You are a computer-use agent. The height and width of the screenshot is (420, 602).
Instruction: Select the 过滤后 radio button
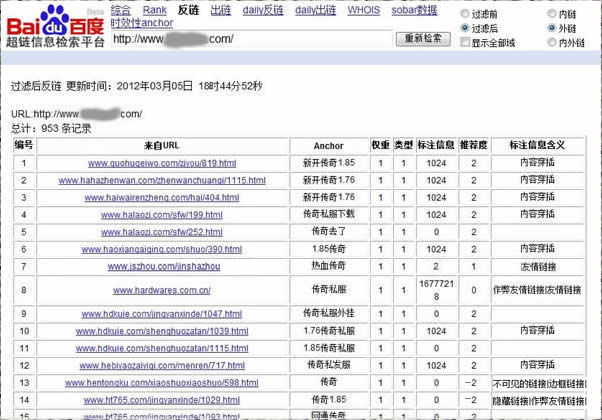pos(465,28)
